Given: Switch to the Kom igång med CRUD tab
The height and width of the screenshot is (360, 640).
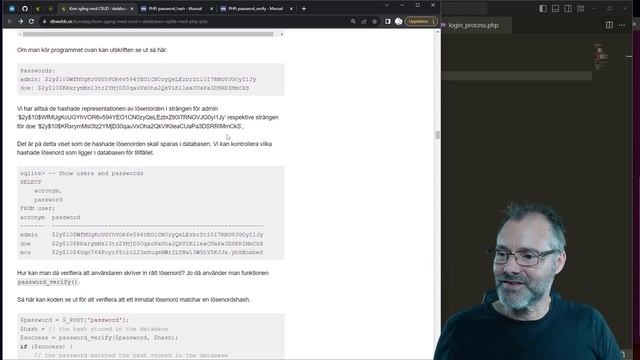Looking at the screenshot, I should [97, 9].
